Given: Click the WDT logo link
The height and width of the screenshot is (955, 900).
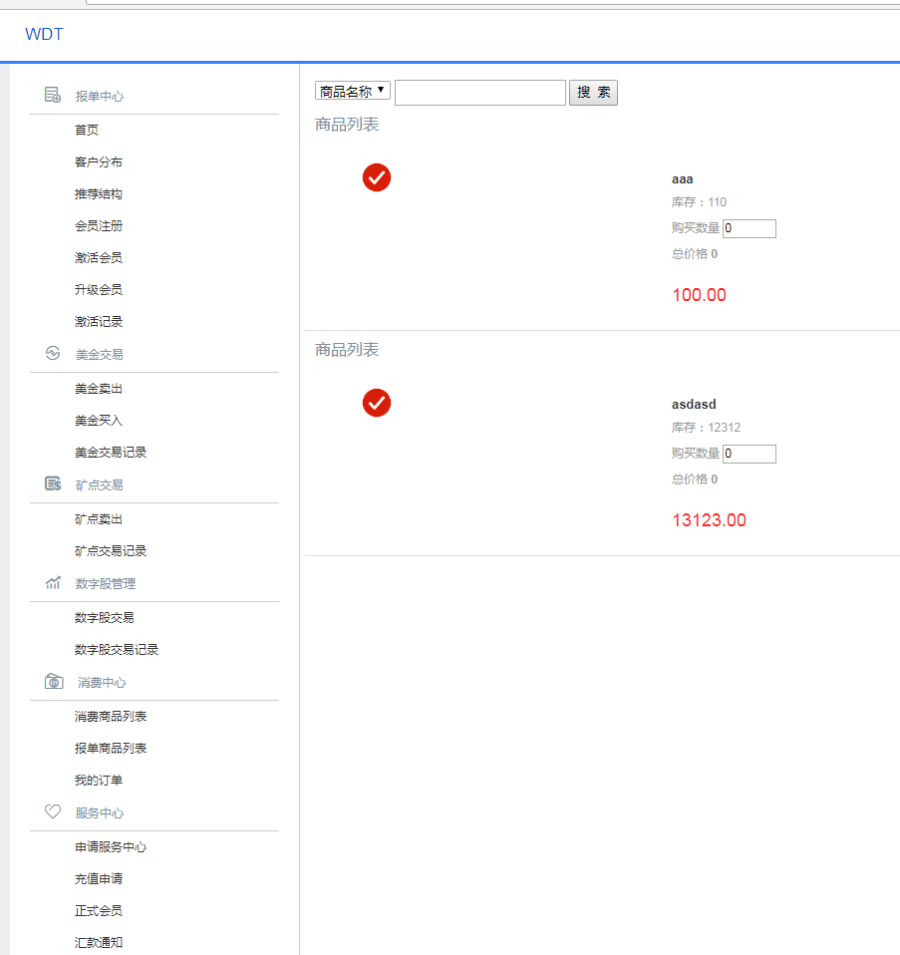Looking at the screenshot, I should (44, 34).
